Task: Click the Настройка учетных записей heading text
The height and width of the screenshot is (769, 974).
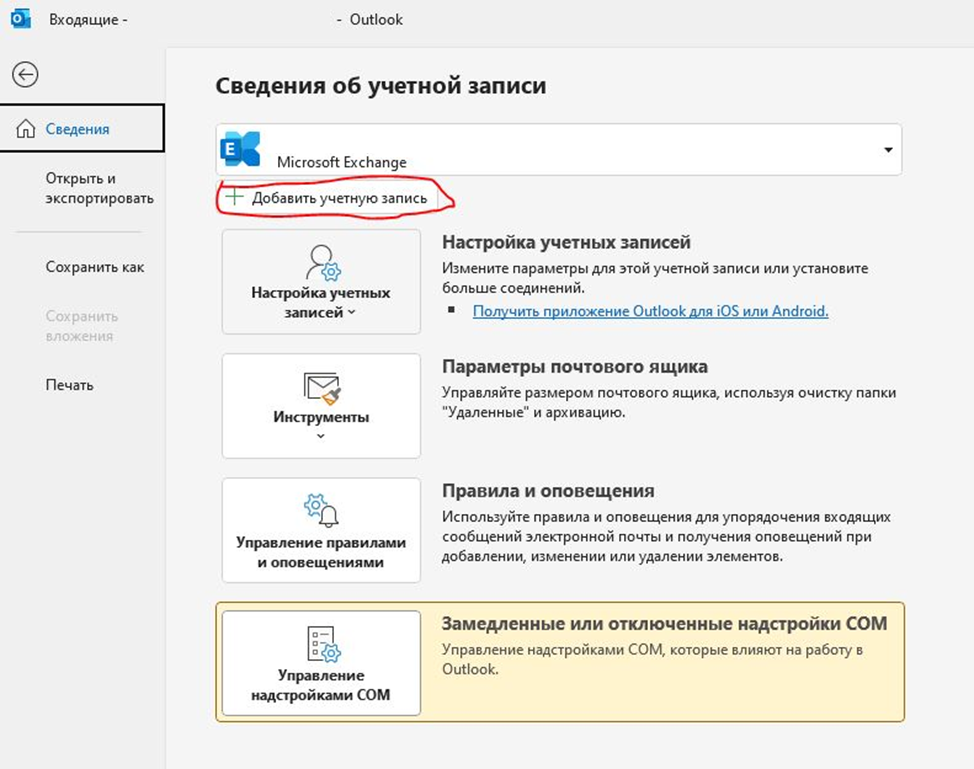Action: pos(566,242)
